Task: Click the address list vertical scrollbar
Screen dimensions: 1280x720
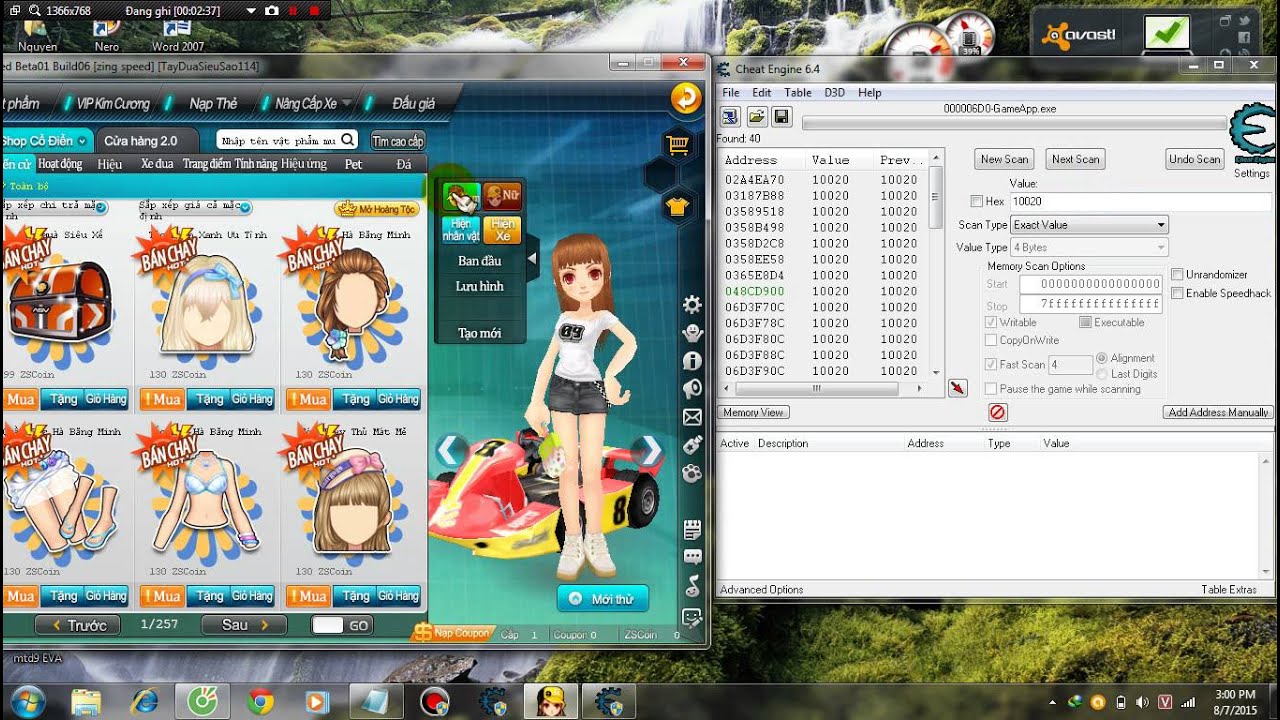Action: tap(936, 264)
